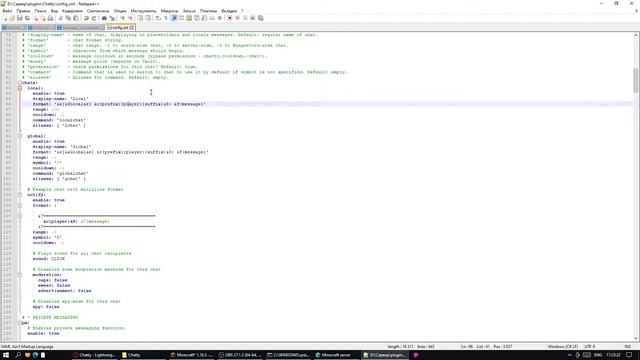The width and height of the screenshot is (640, 360).
Task: Click the Stop Recording macro icon
Action: pyautogui.click(x=238, y=18)
